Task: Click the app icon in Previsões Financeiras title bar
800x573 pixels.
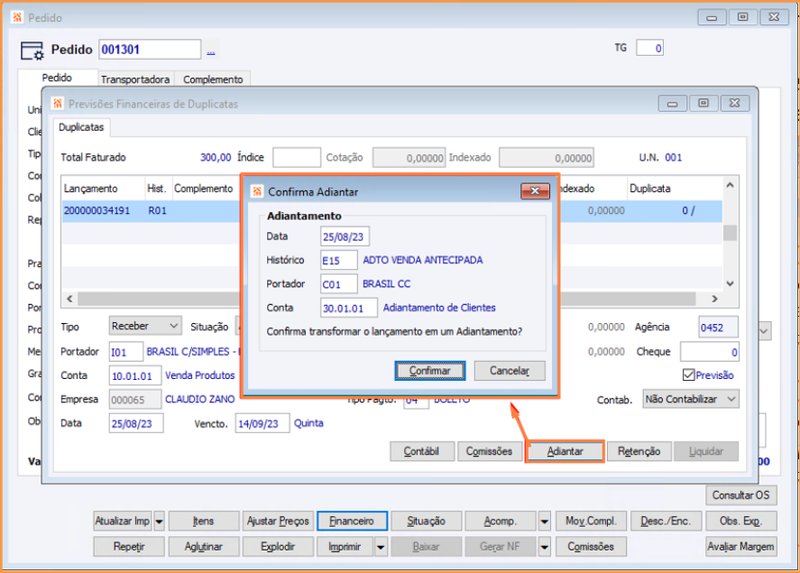Action: click(57, 104)
